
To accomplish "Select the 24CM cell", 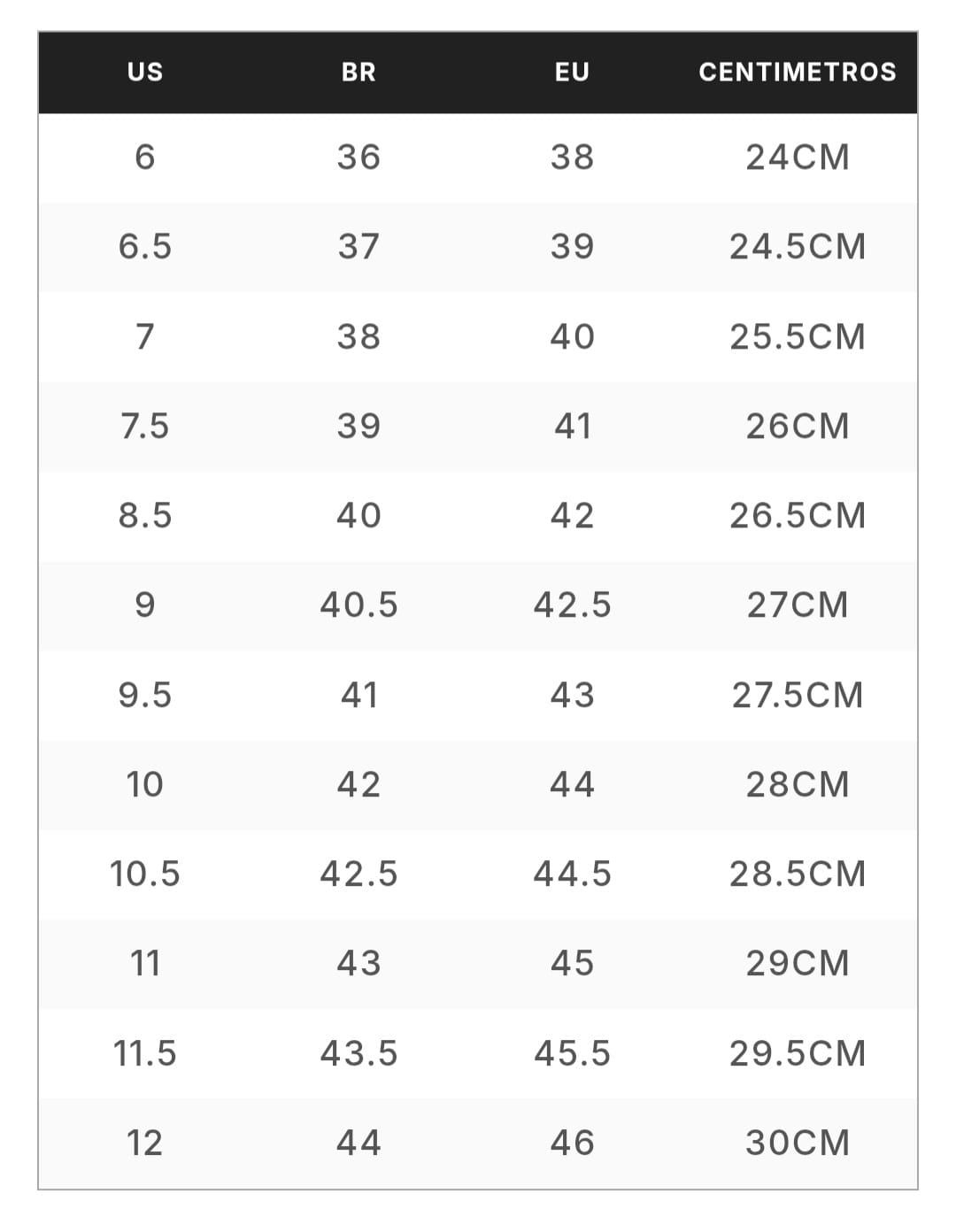I will 797,158.
